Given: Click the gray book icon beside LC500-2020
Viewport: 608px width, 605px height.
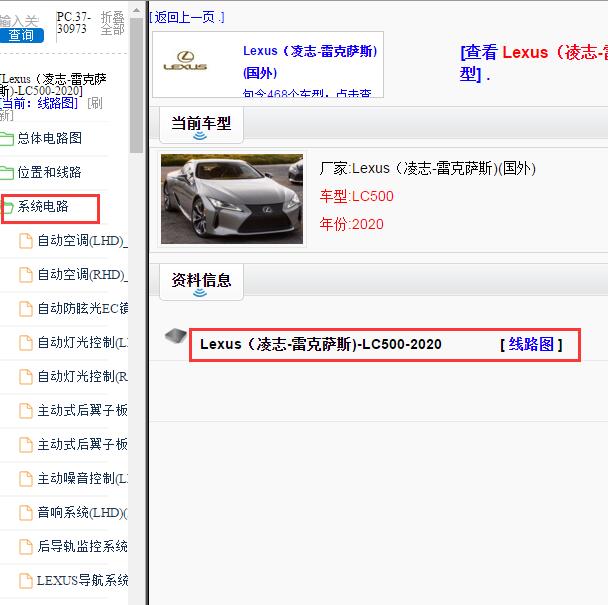Looking at the screenshot, I should pyautogui.click(x=176, y=335).
